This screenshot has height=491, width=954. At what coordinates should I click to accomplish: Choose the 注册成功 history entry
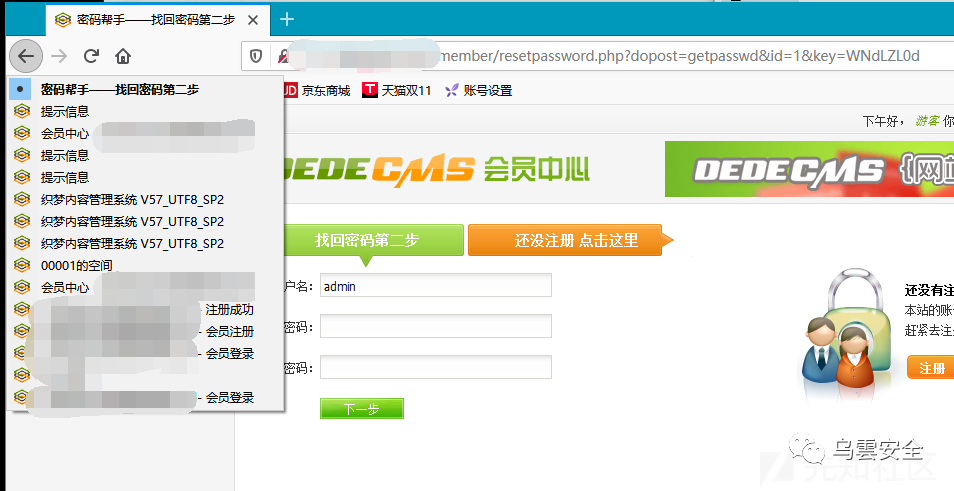pos(145,309)
